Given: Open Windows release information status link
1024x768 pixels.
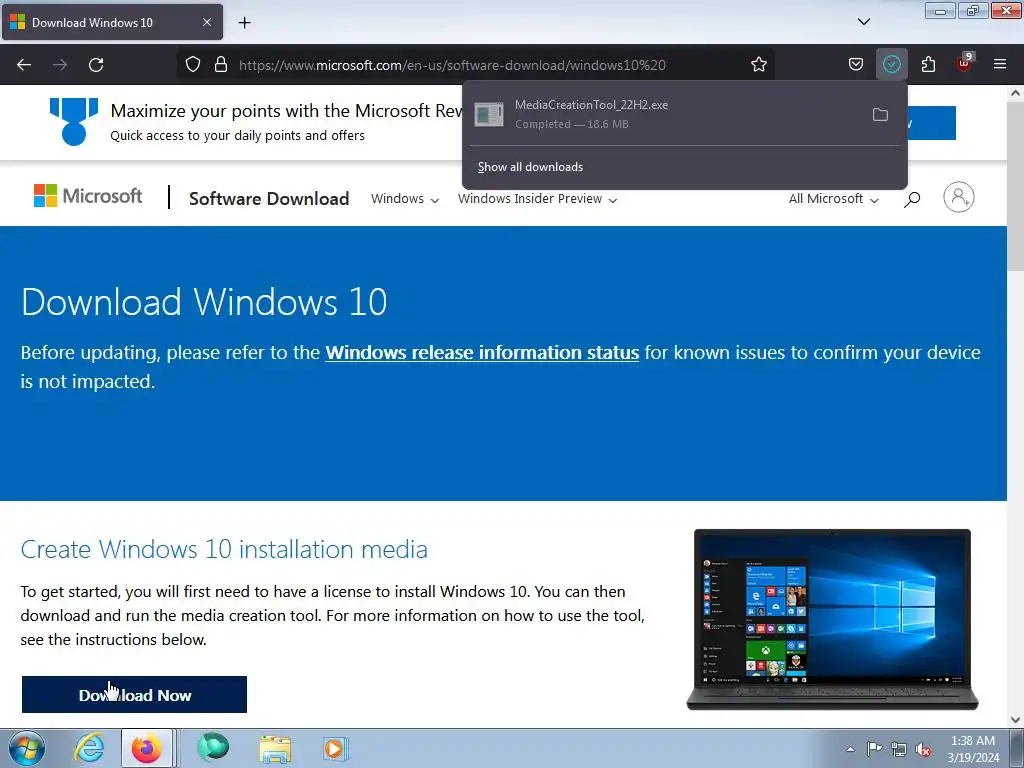Looking at the screenshot, I should [482, 353].
